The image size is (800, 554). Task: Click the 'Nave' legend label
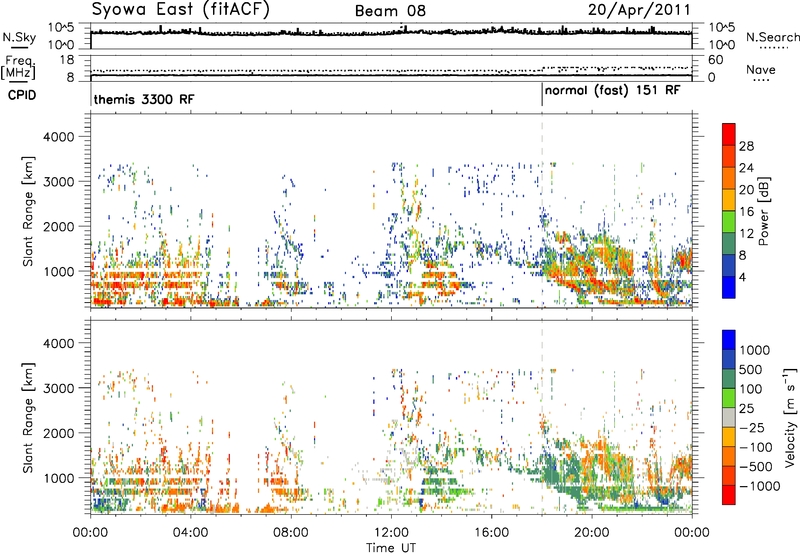(760, 69)
